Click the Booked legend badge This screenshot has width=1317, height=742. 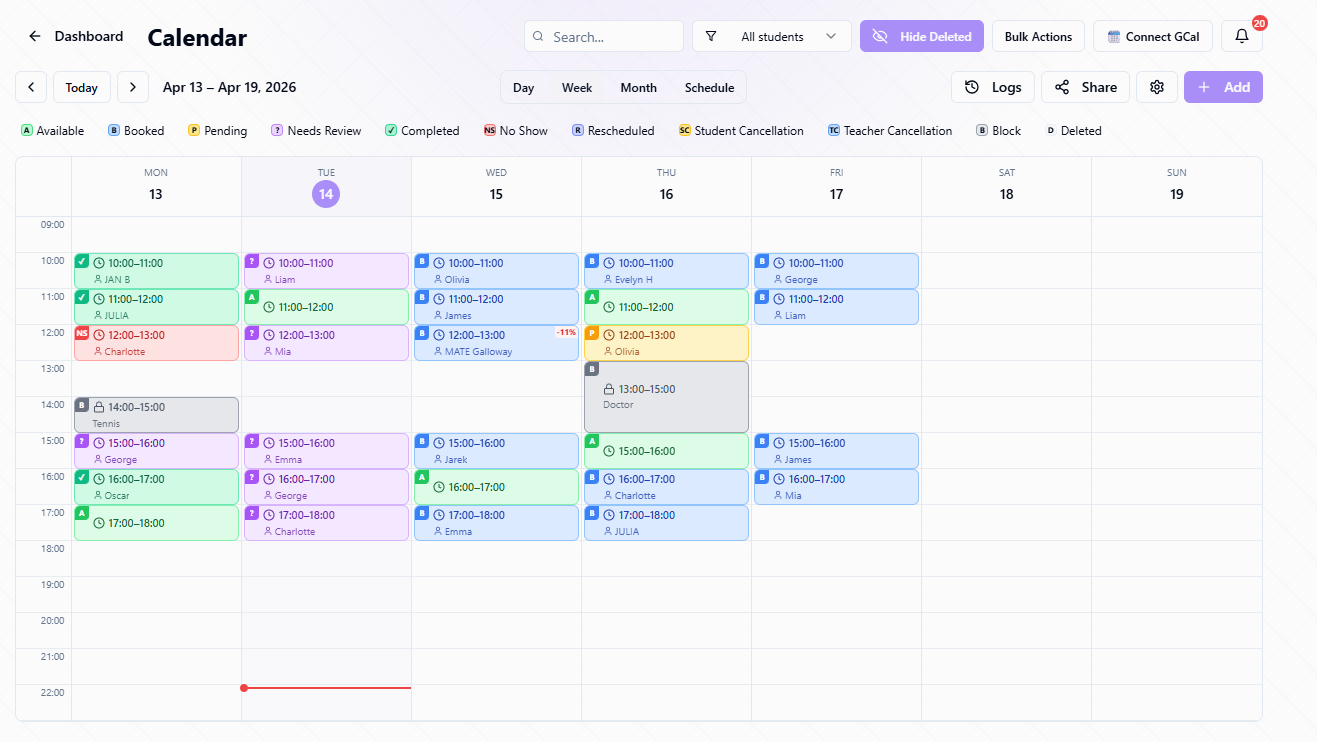[114, 131]
